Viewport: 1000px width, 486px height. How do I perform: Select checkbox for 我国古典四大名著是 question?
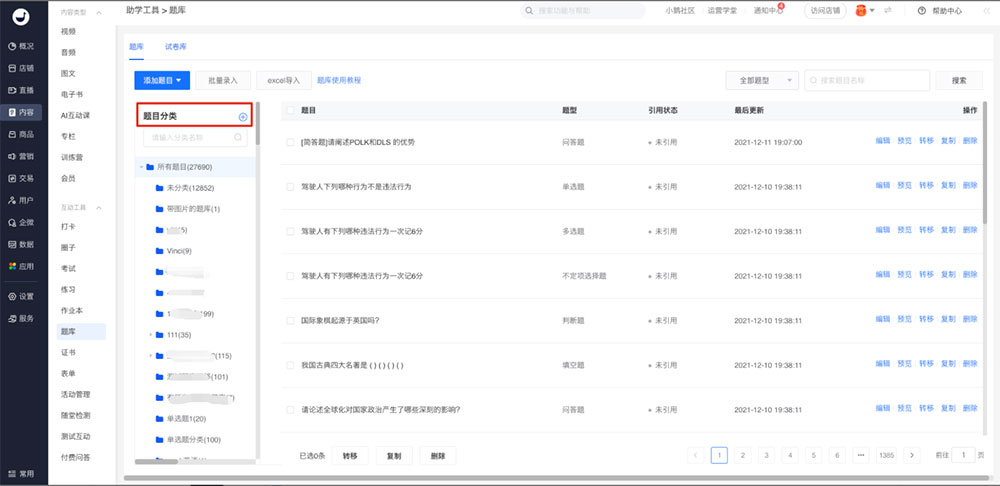[x=291, y=365]
